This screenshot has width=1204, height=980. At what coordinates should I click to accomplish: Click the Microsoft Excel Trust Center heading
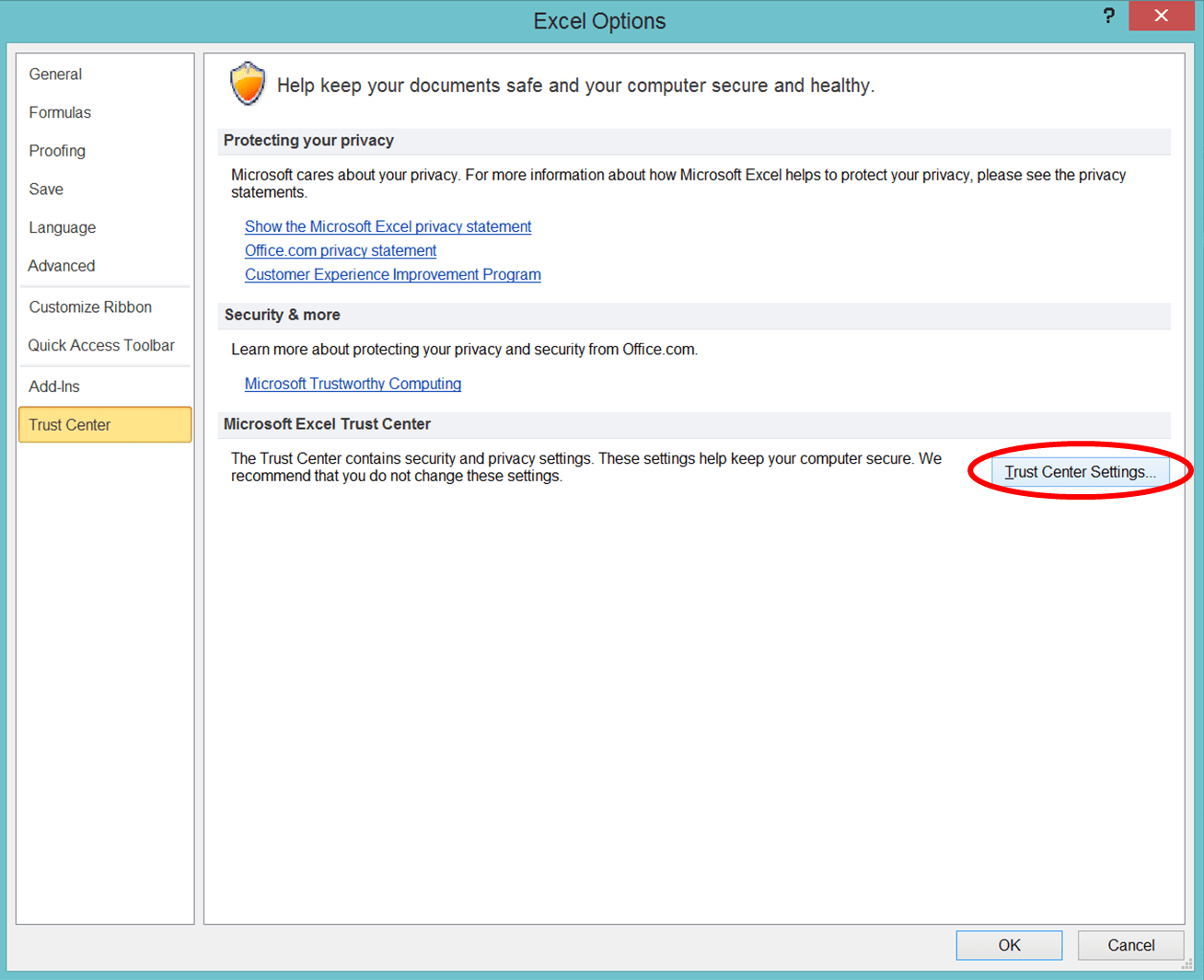pos(327,424)
